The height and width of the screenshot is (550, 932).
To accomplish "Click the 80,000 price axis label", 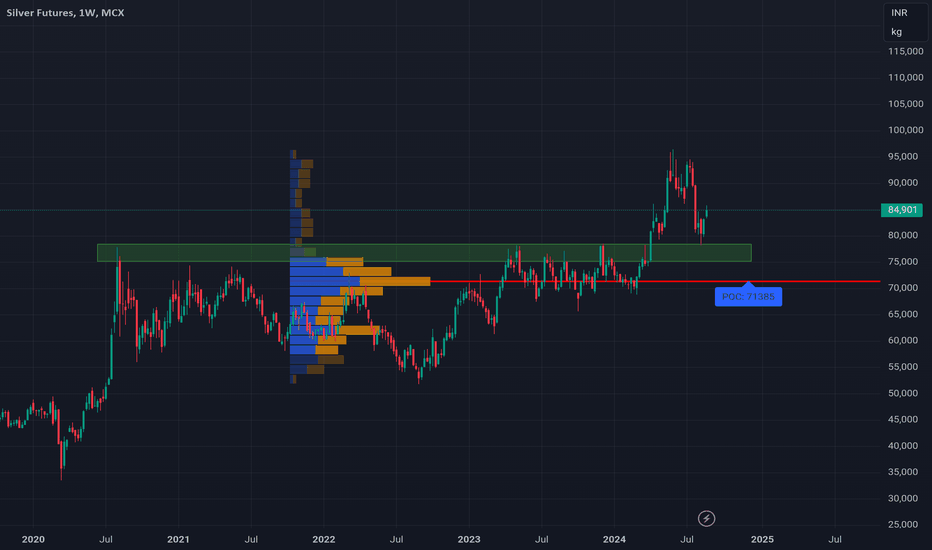I will coord(903,235).
